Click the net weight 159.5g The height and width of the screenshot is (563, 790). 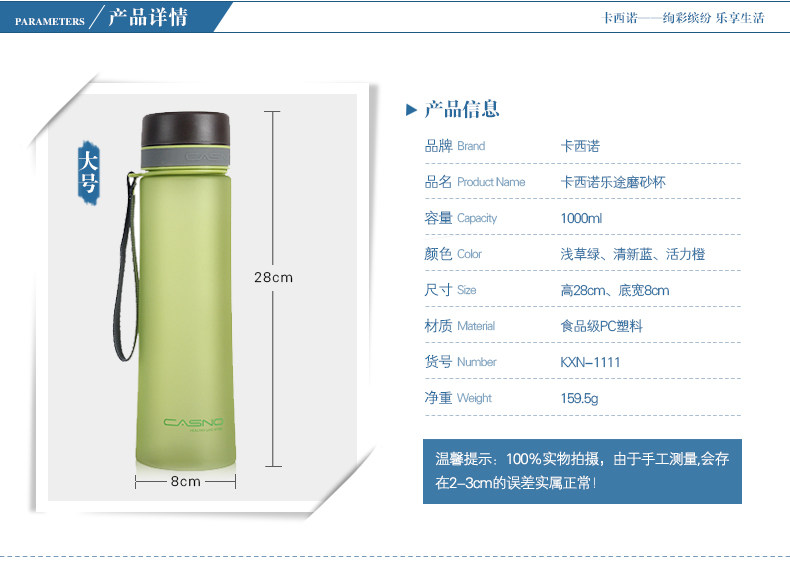[579, 398]
